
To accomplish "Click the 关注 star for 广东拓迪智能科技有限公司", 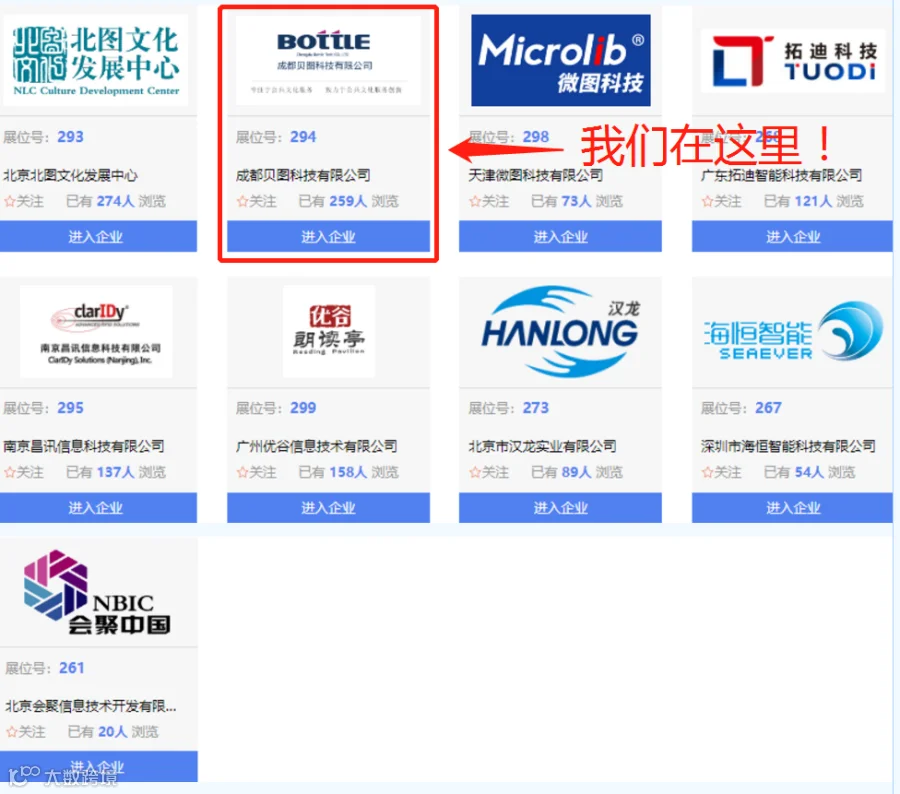I will pyautogui.click(x=707, y=202).
